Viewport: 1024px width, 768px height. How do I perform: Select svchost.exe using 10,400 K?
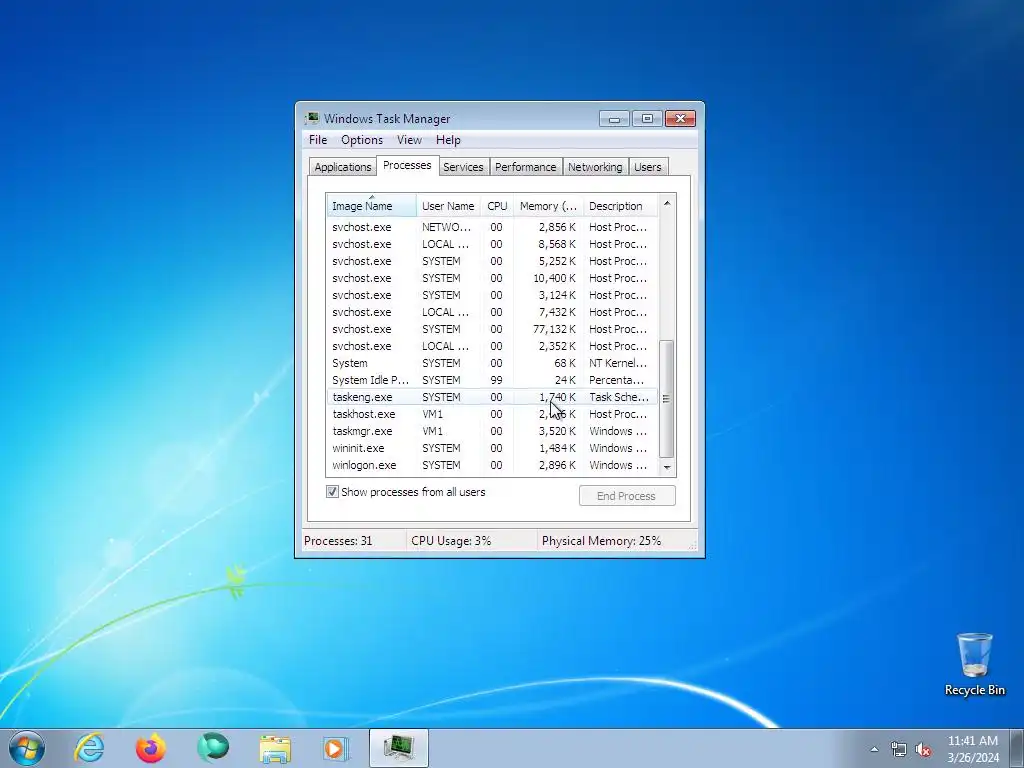[x=492, y=278]
